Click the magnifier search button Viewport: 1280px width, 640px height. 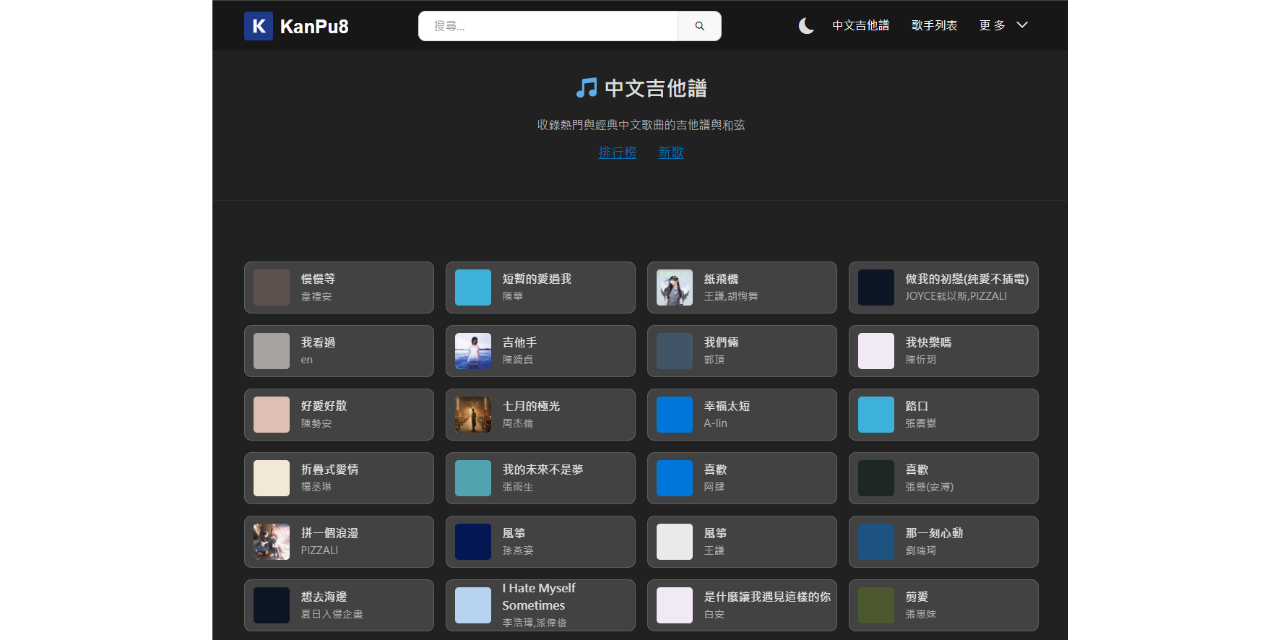699,26
